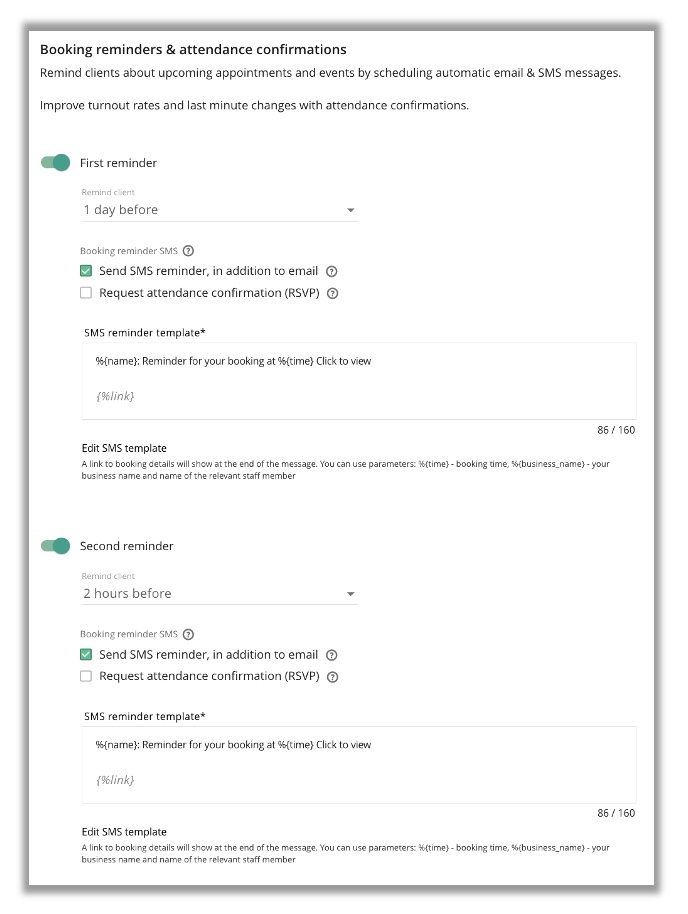Viewport: 688px width, 914px height.
Task: Click help icon beside second RSVP confirmation option
Action: click(x=332, y=677)
